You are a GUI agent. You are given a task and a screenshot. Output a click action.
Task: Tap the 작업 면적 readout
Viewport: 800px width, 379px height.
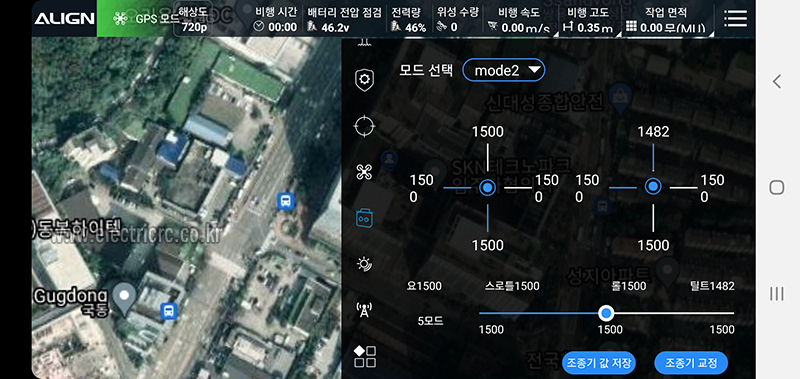pyautogui.click(x=665, y=19)
